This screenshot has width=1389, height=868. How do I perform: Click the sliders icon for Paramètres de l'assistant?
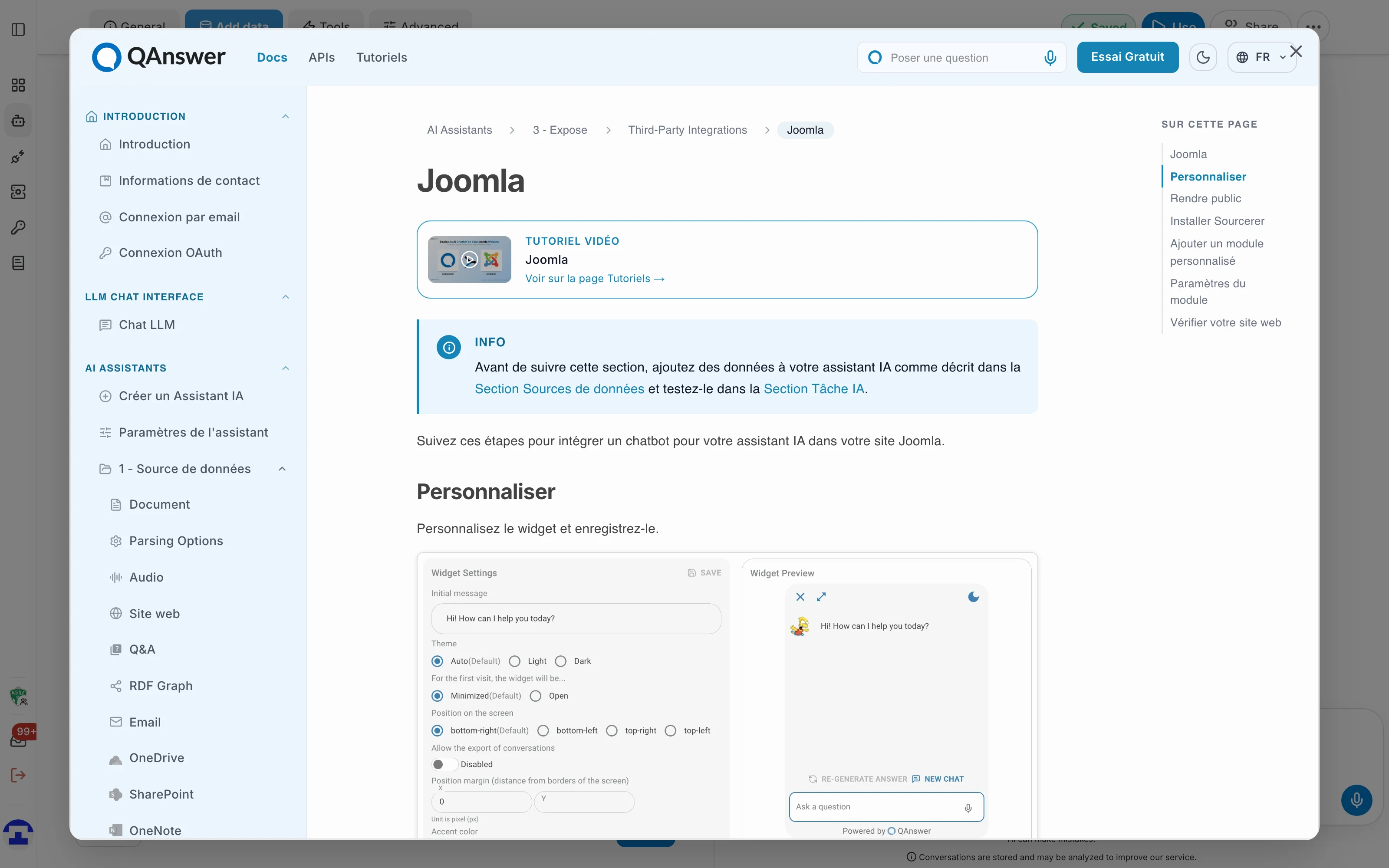(105, 433)
